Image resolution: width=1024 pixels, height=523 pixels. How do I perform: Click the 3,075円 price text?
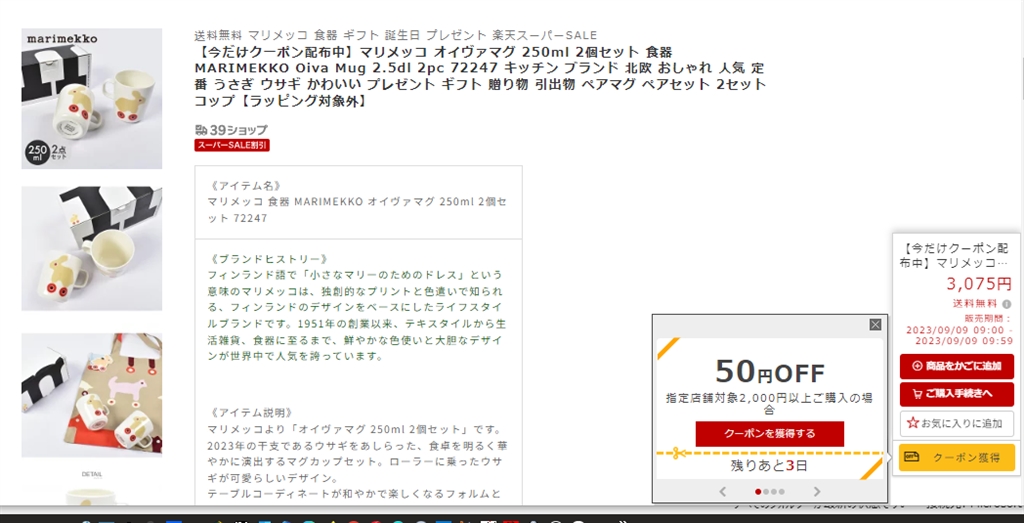979,283
